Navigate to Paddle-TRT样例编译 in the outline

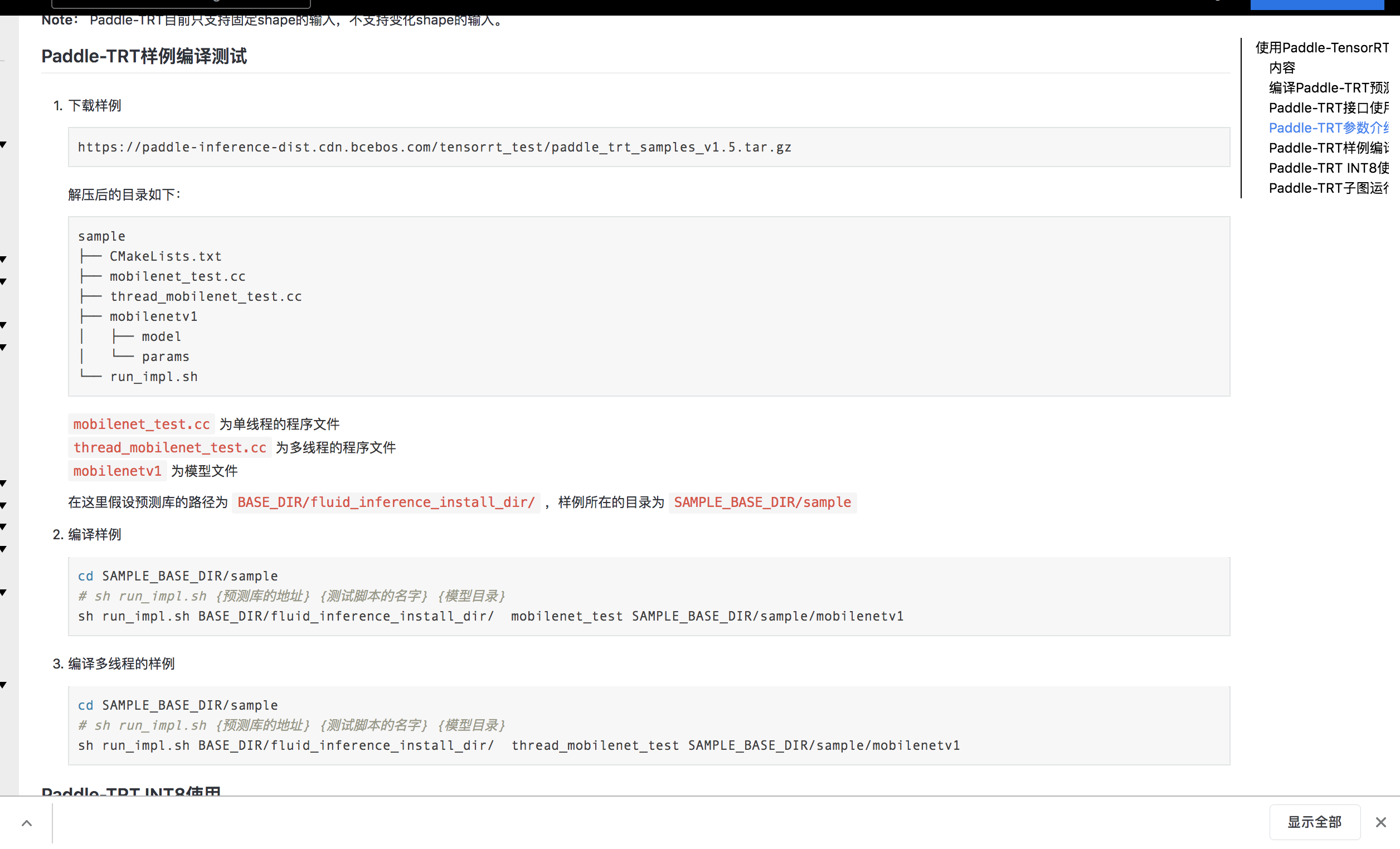(1329, 148)
